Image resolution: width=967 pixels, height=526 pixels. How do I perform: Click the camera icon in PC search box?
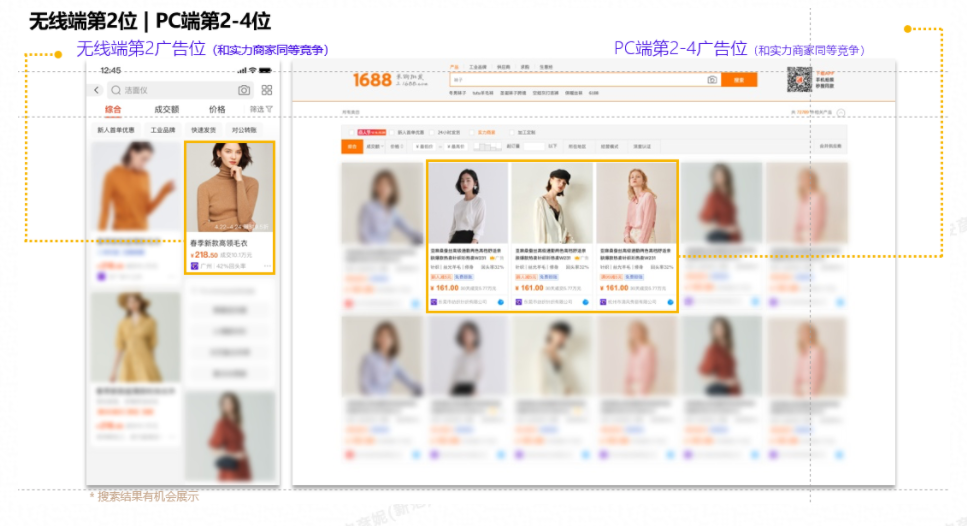712,80
